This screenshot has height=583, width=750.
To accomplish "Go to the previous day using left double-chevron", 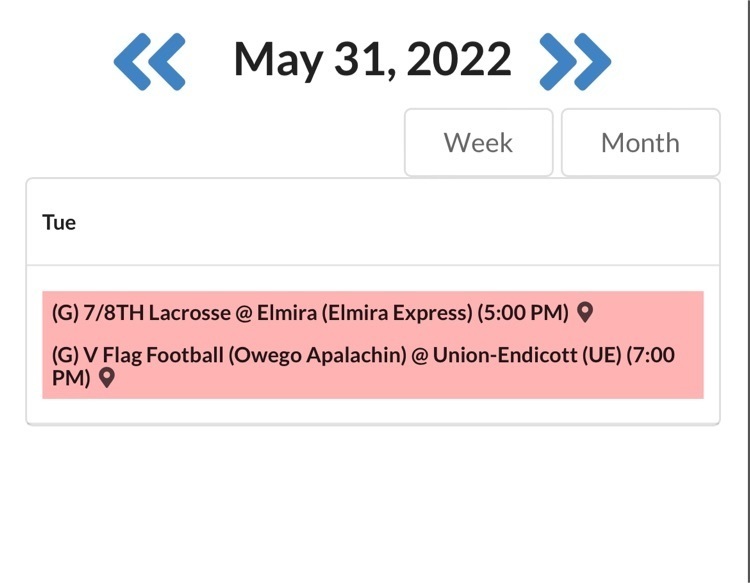I will (x=149, y=60).
